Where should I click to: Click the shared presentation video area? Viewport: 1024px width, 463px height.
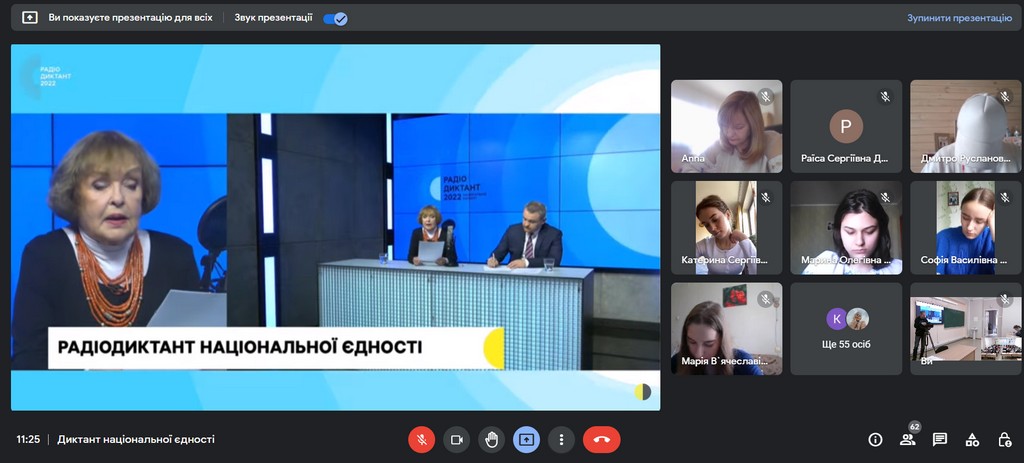(x=336, y=227)
